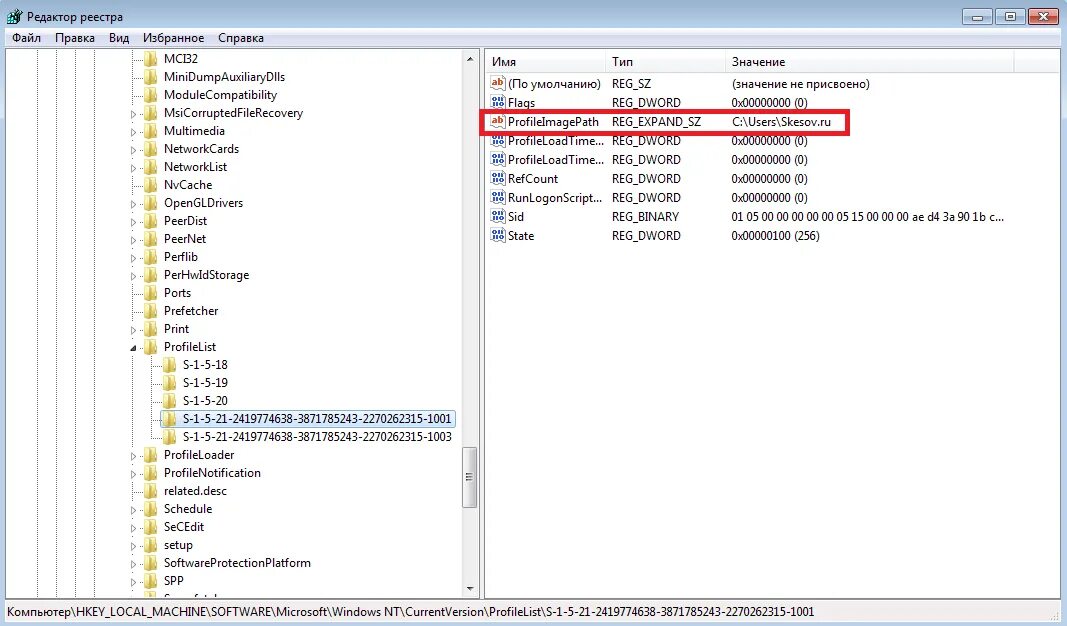
Task: Expand the ProfileLoader key
Action: [133, 455]
